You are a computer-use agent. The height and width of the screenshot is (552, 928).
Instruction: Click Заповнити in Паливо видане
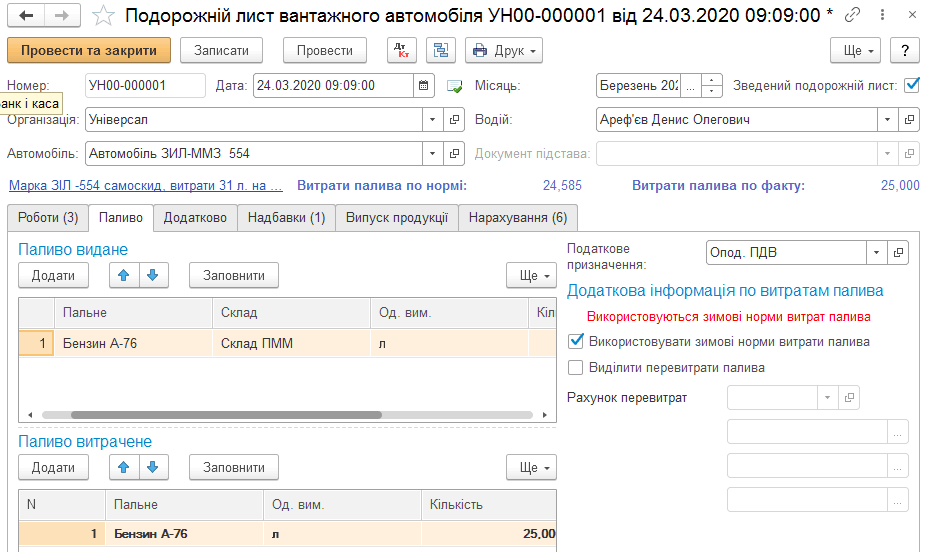(234, 276)
